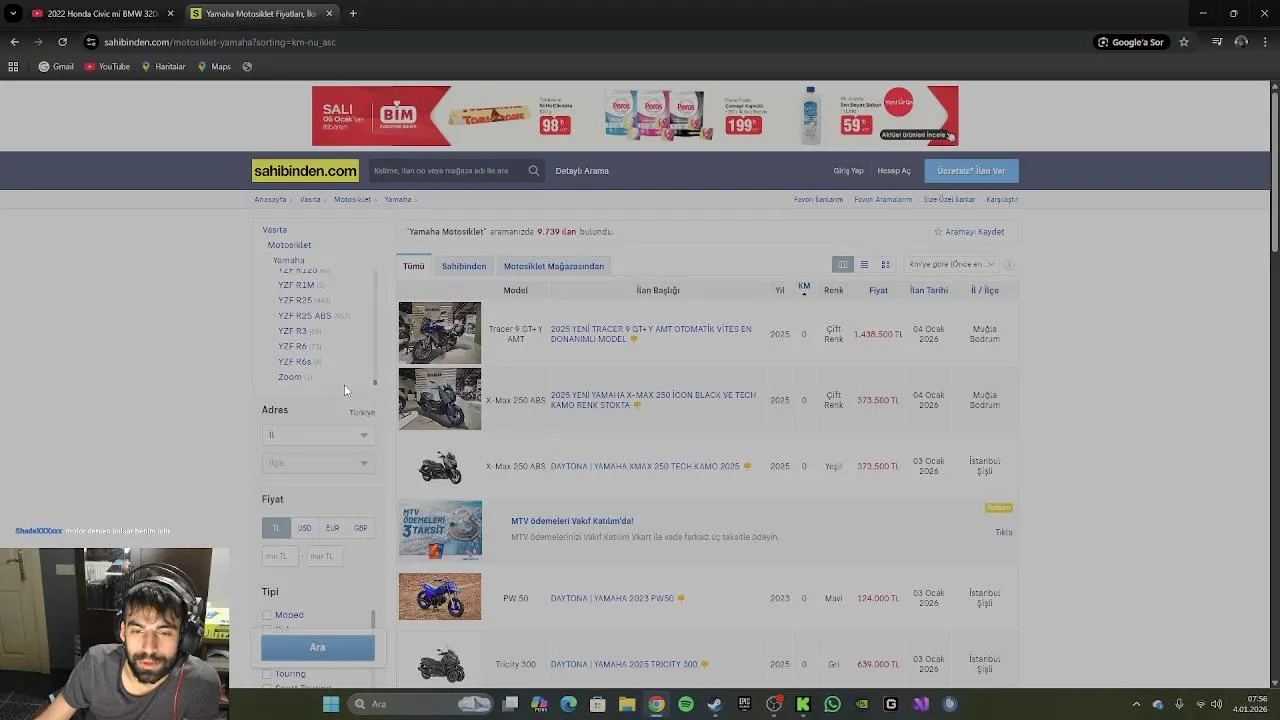The image size is (1280, 720).
Task: Open YouTube bookmark
Action: click(x=107, y=67)
